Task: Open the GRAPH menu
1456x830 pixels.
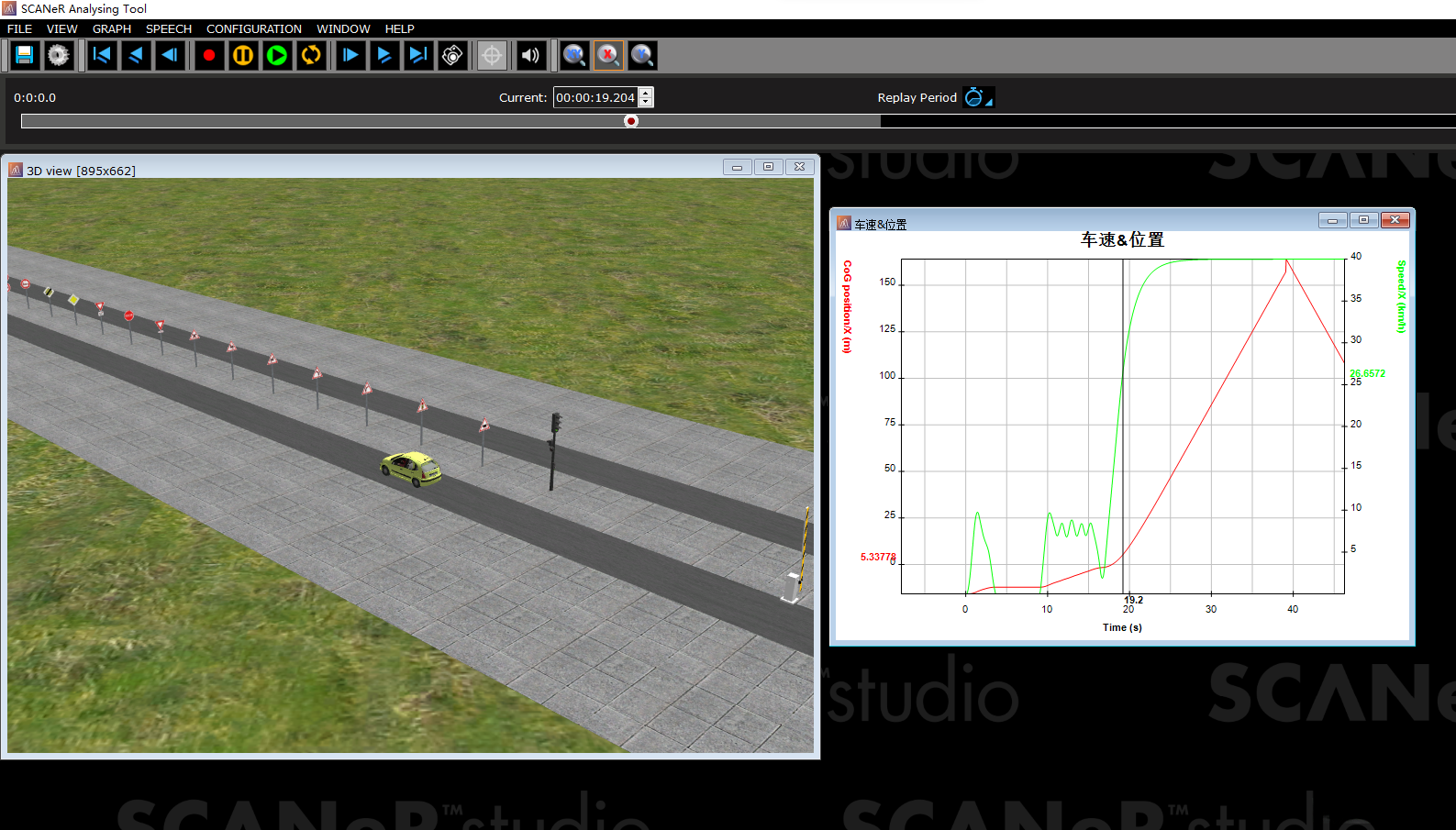Action: pos(111,28)
